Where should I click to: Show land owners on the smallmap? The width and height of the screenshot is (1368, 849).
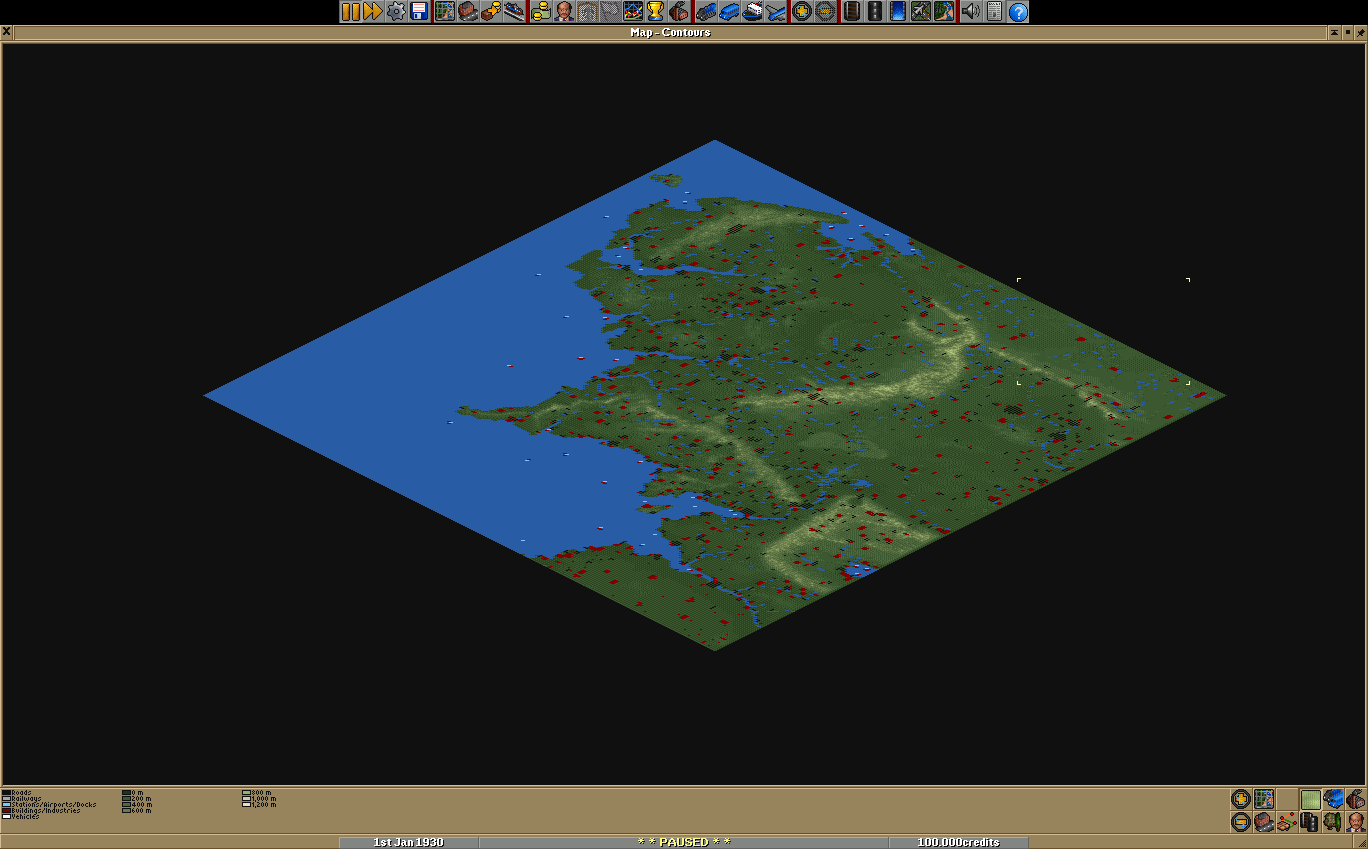(1355, 822)
